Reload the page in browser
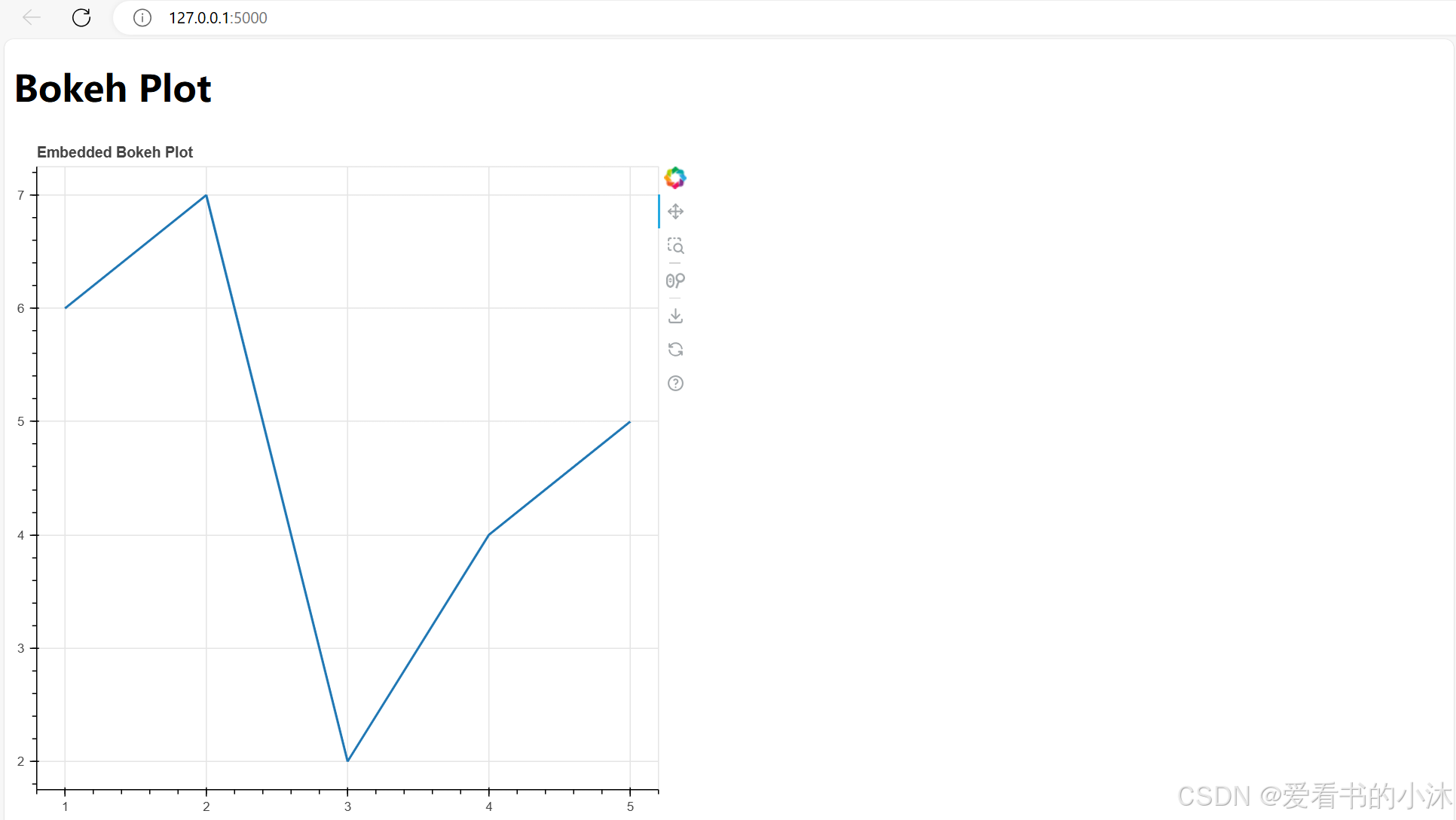 click(x=81, y=17)
